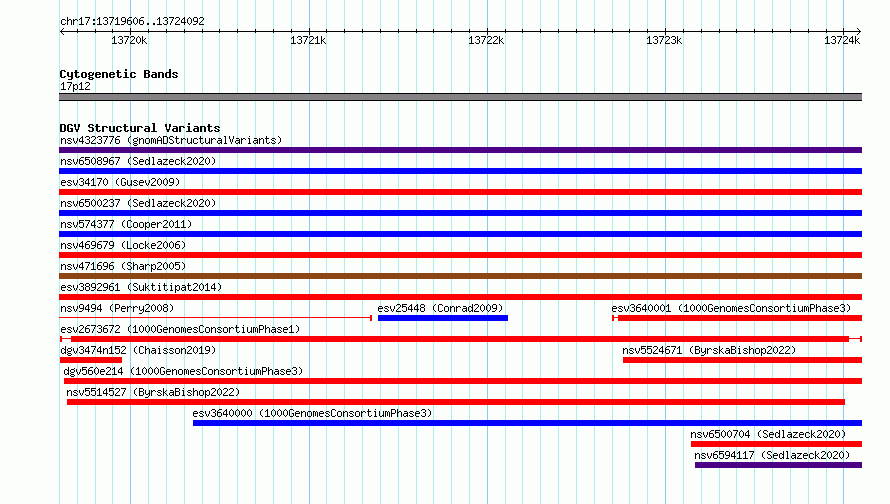Click the 17p12 band label

(x=75, y=86)
